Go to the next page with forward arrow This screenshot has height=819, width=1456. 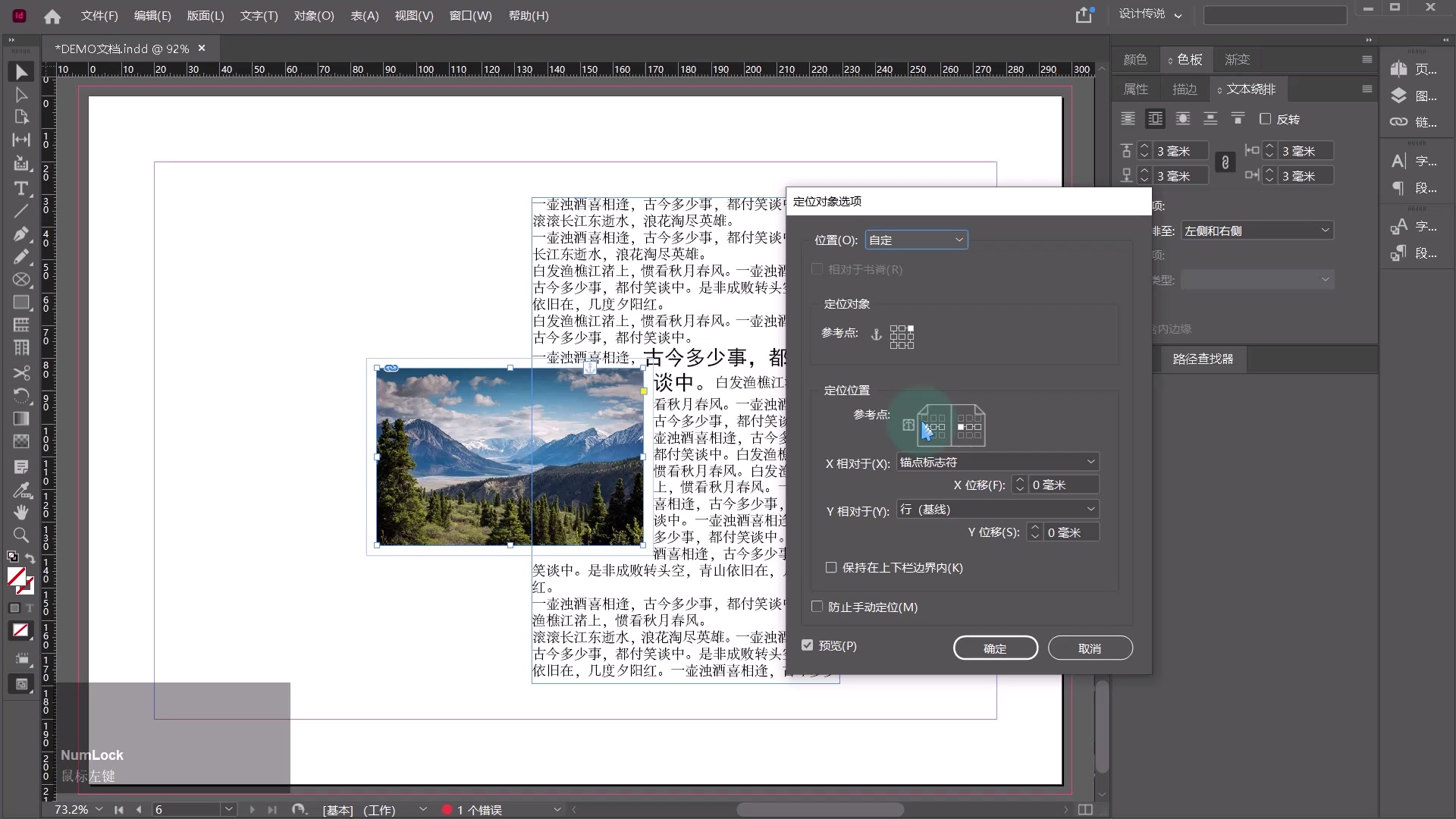pyautogui.click(x=251, y=809)
